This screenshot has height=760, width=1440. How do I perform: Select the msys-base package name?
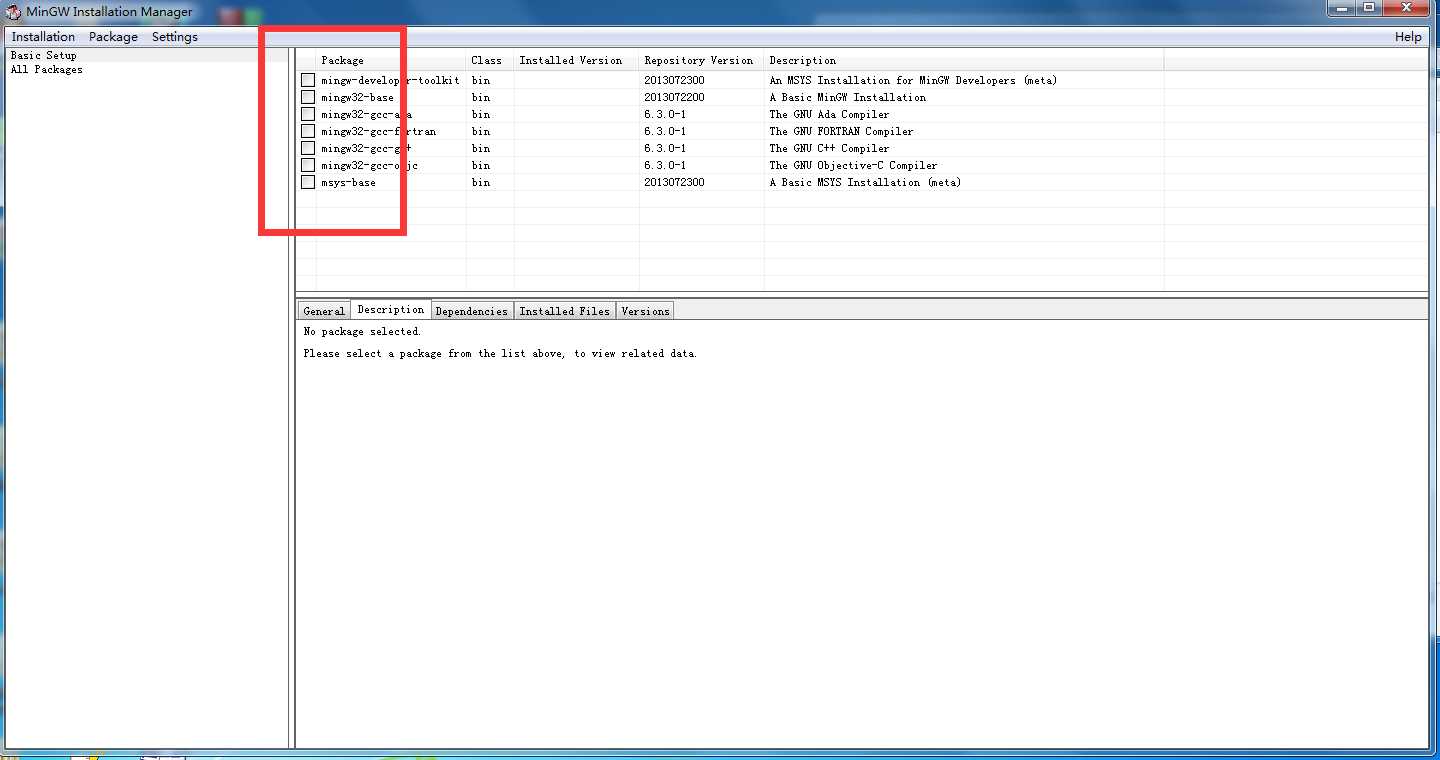[x=348, y=182]
